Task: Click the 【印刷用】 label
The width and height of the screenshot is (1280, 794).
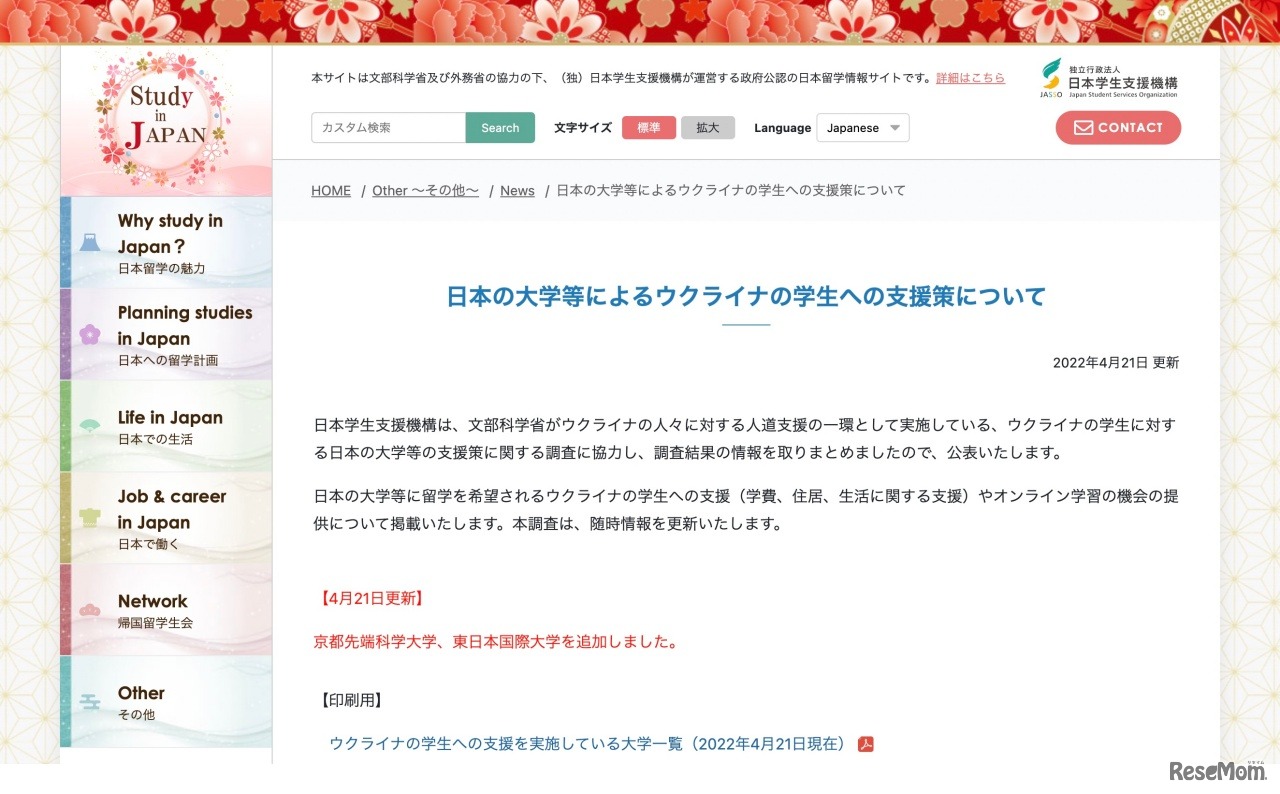Action: (351, 700)
